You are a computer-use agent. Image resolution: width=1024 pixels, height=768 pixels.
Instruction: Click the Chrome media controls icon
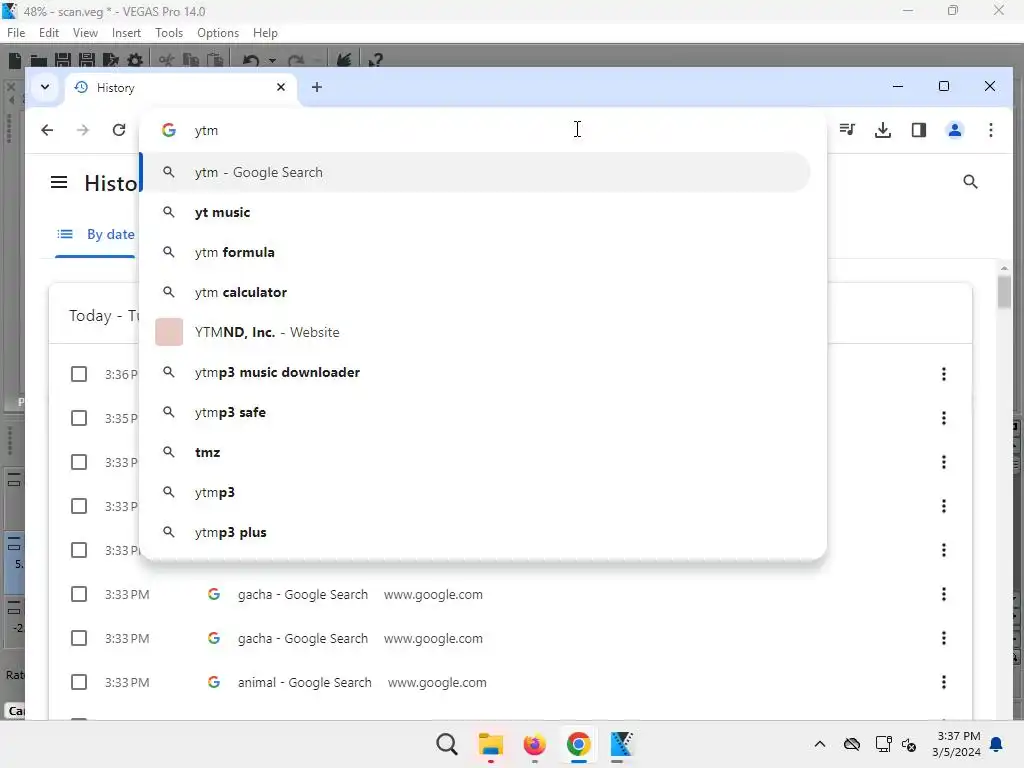click(847, 129)
